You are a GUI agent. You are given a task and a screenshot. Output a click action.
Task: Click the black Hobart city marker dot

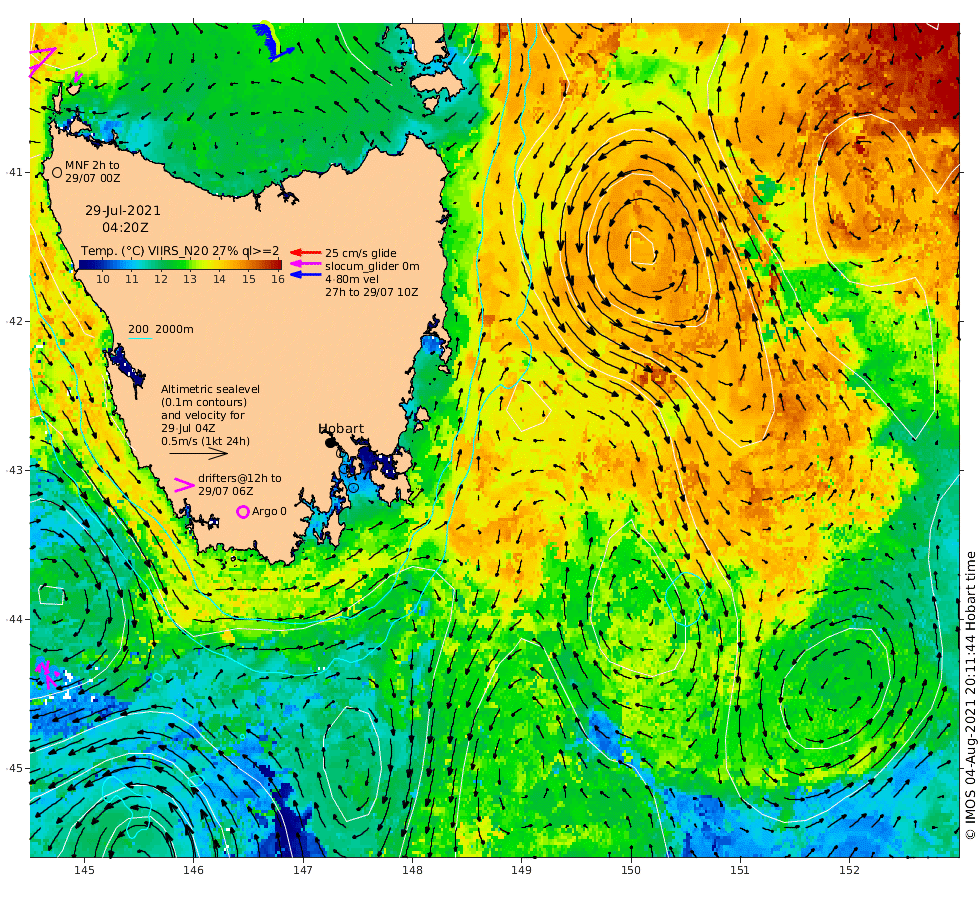[330, 443]
